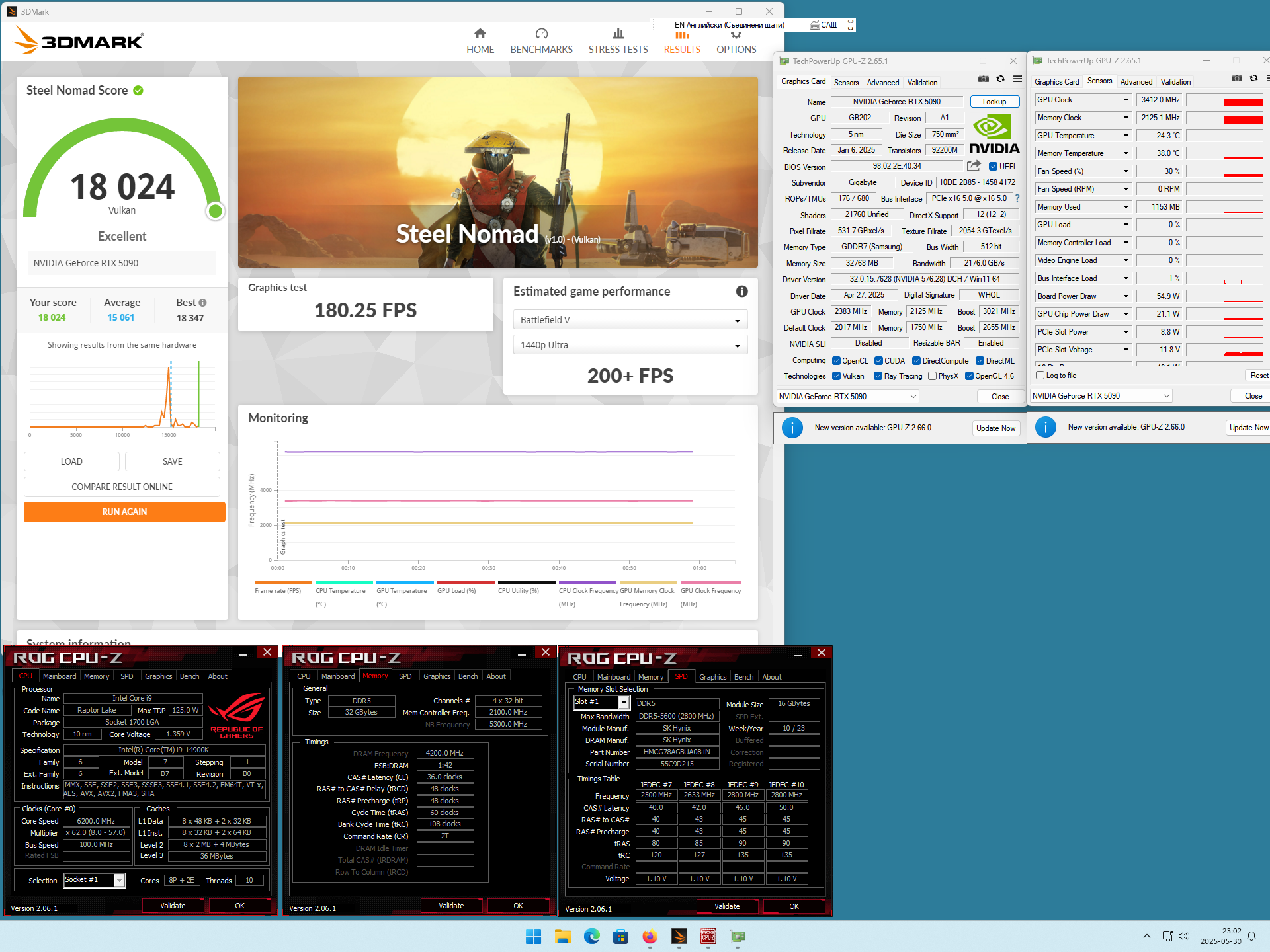
Task: Click the camera icon in right GPU-Z Sensors window
Action: coord(1237,79)
